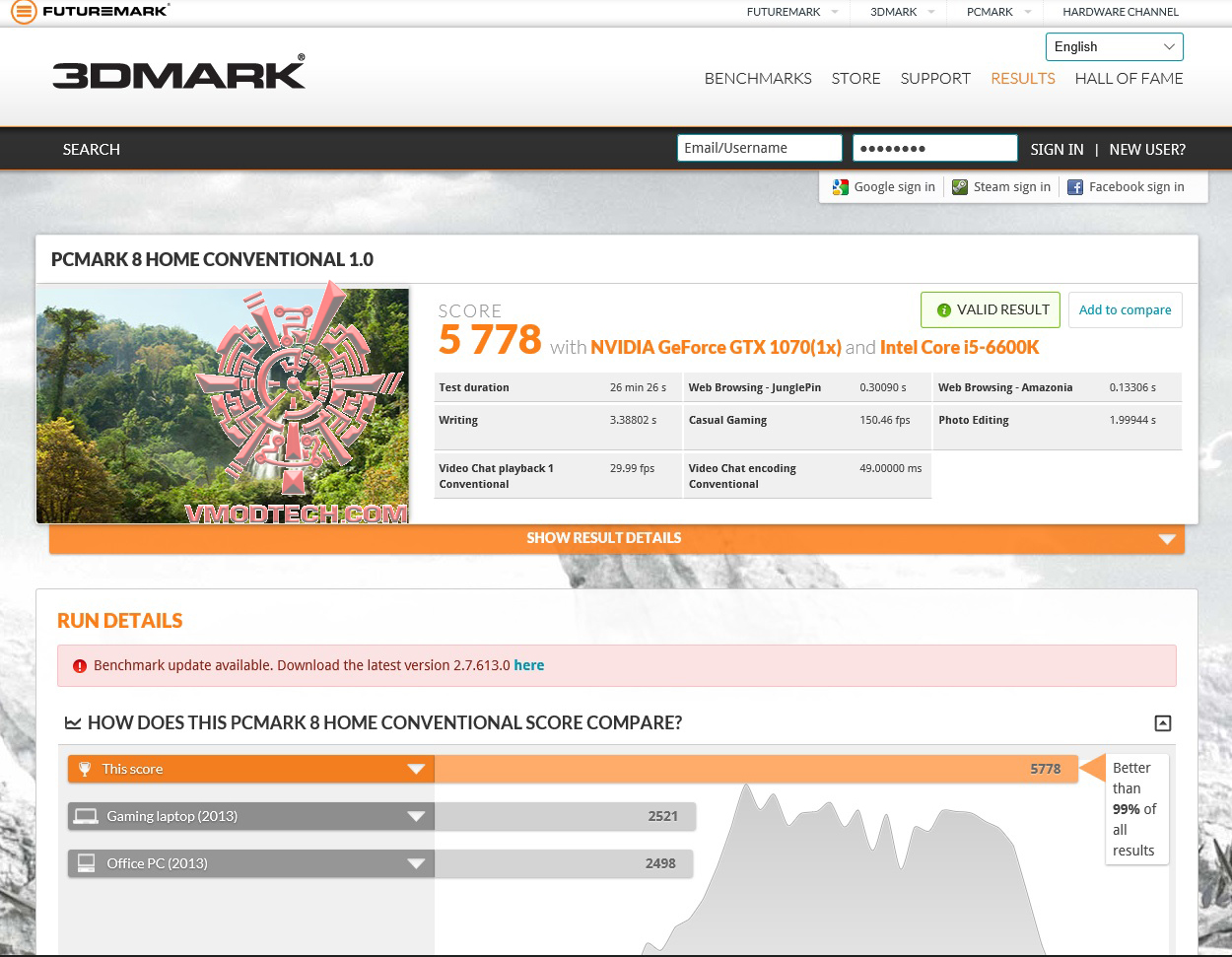Viewport: 1232px width, 957px height.
Task: Click the Steam sign in icon
Action: (960, 187)
